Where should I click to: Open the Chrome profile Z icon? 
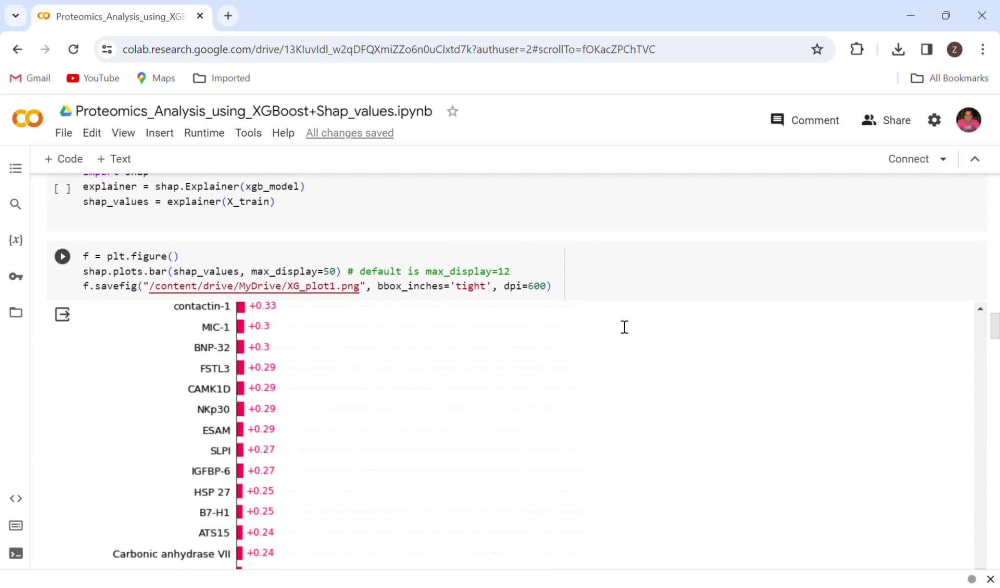955,49
